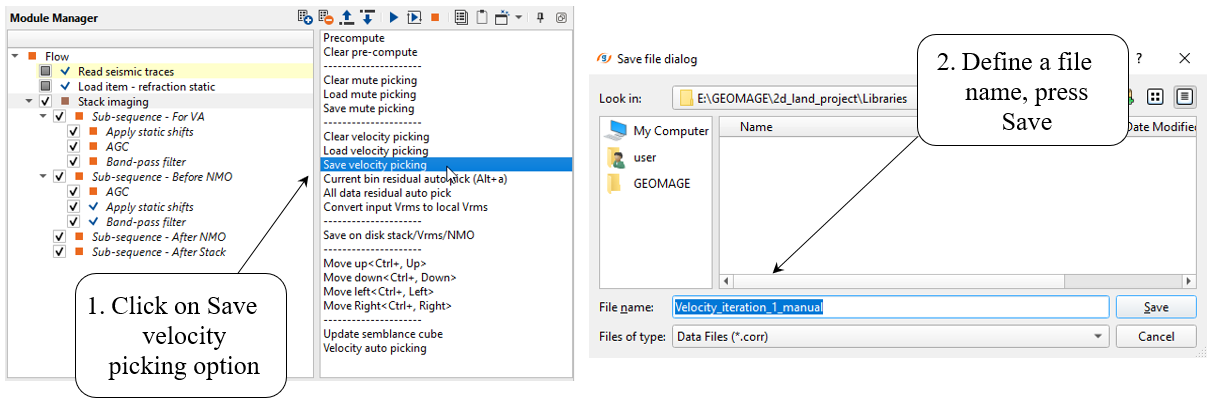
Task: Stop execution with the orange square icon
Action: 435,18
